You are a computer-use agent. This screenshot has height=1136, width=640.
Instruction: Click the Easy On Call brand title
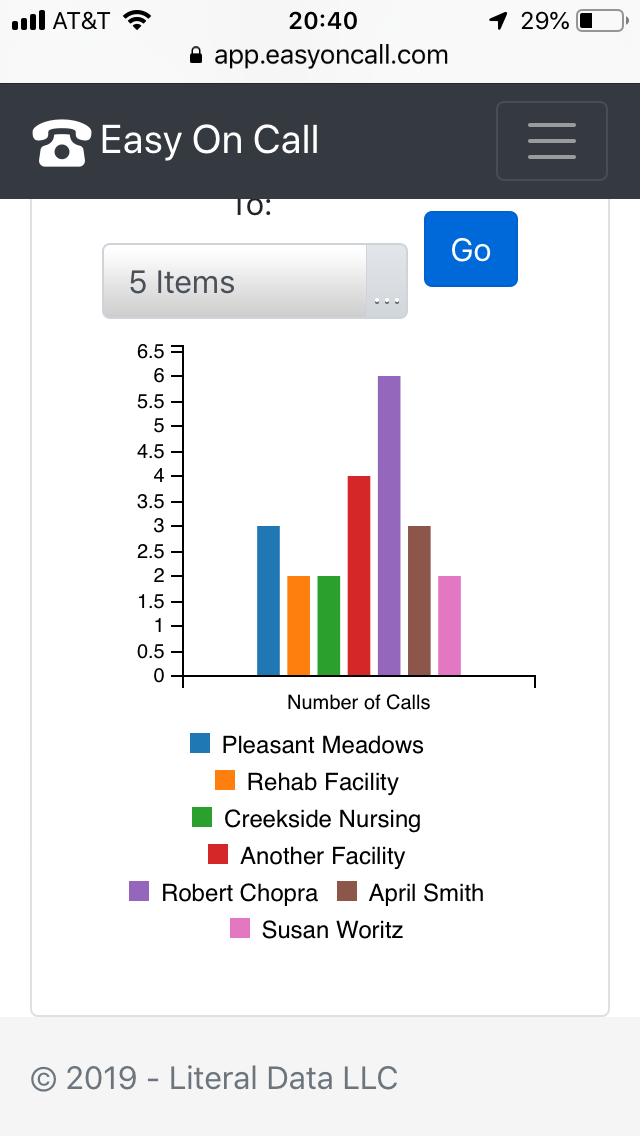click(210, 140)
